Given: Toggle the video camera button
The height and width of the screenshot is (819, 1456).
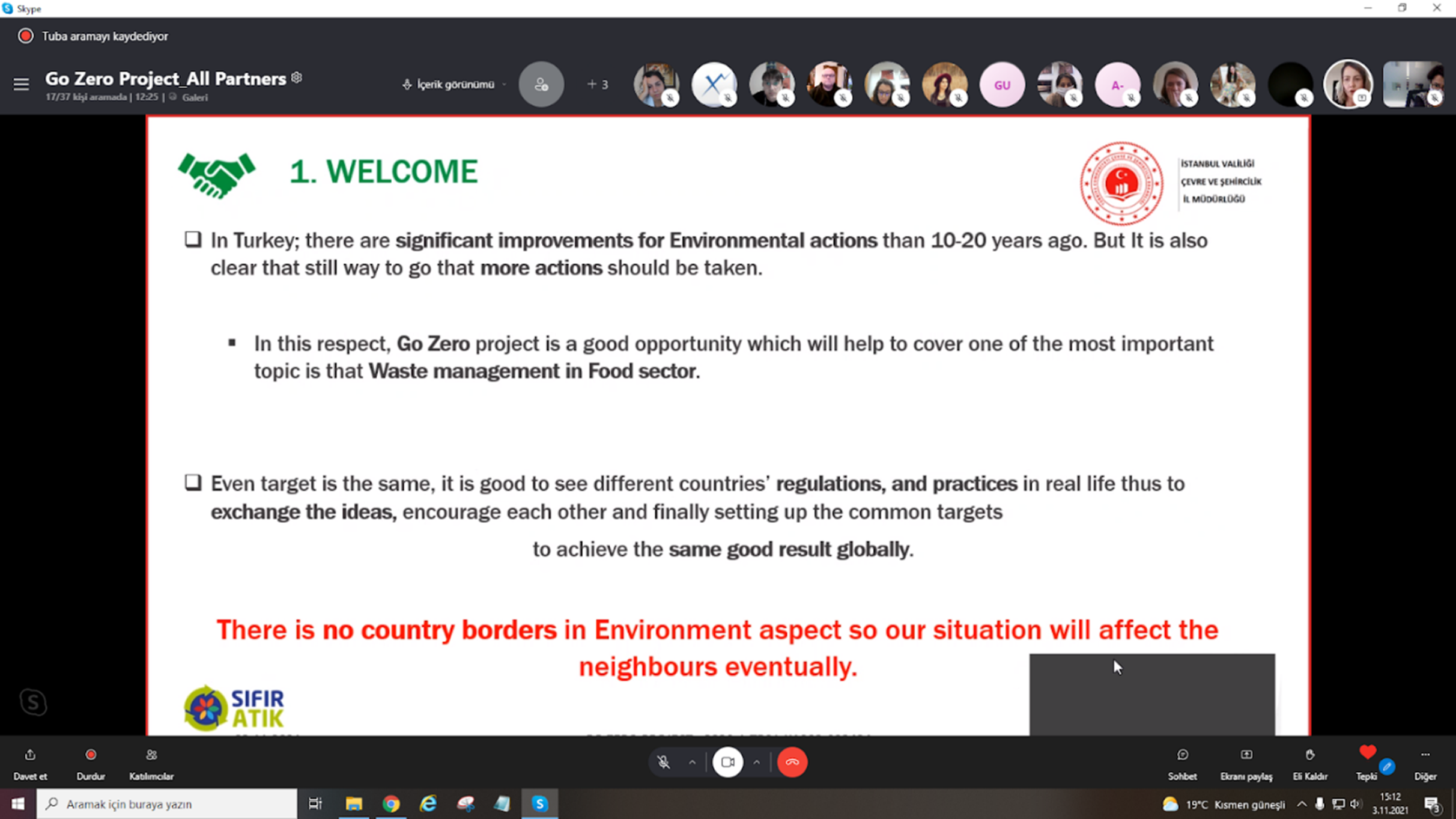Looking at the screenshot, I should click(x=727, y=763).
